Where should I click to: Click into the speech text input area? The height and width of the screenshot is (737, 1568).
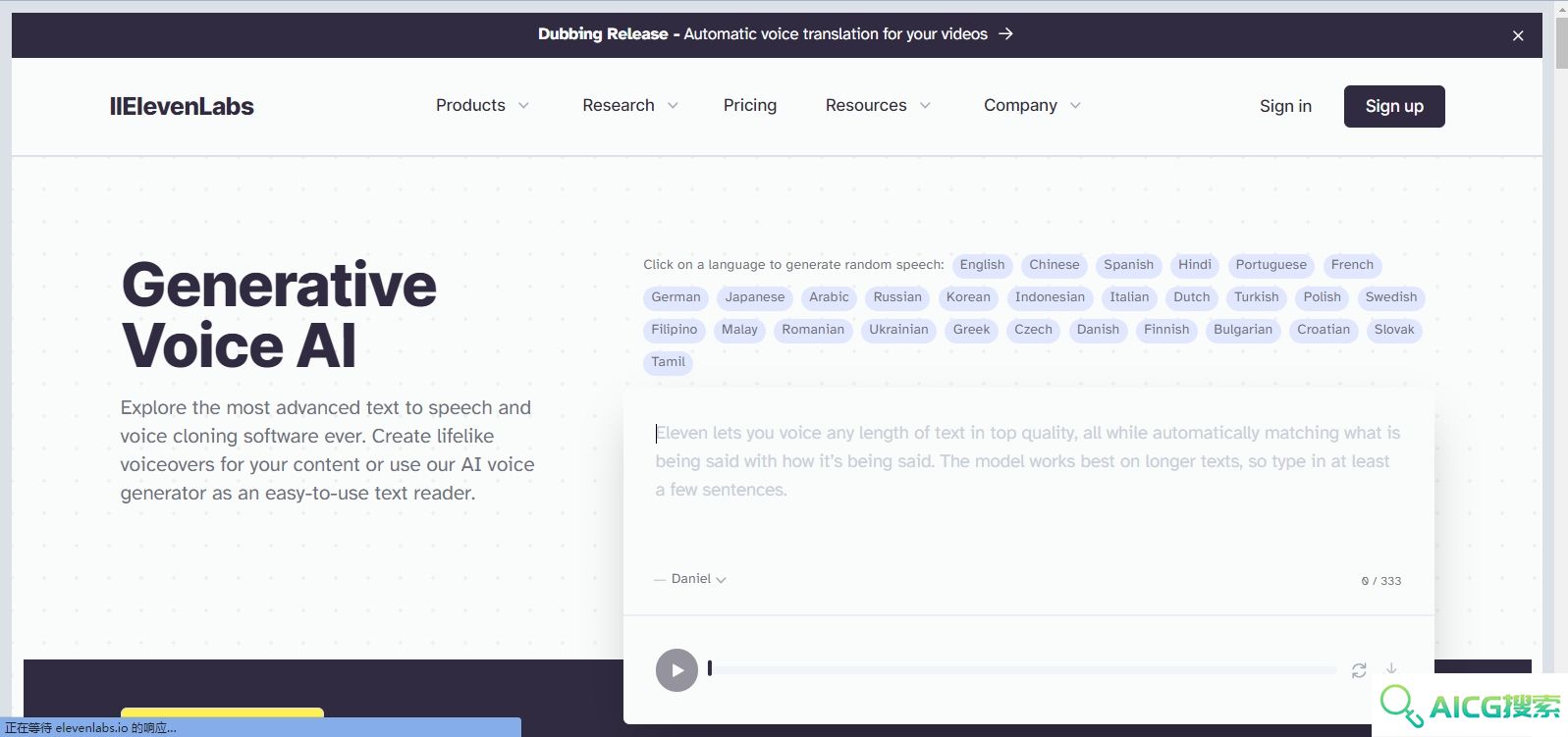[x=1029, y=481]
